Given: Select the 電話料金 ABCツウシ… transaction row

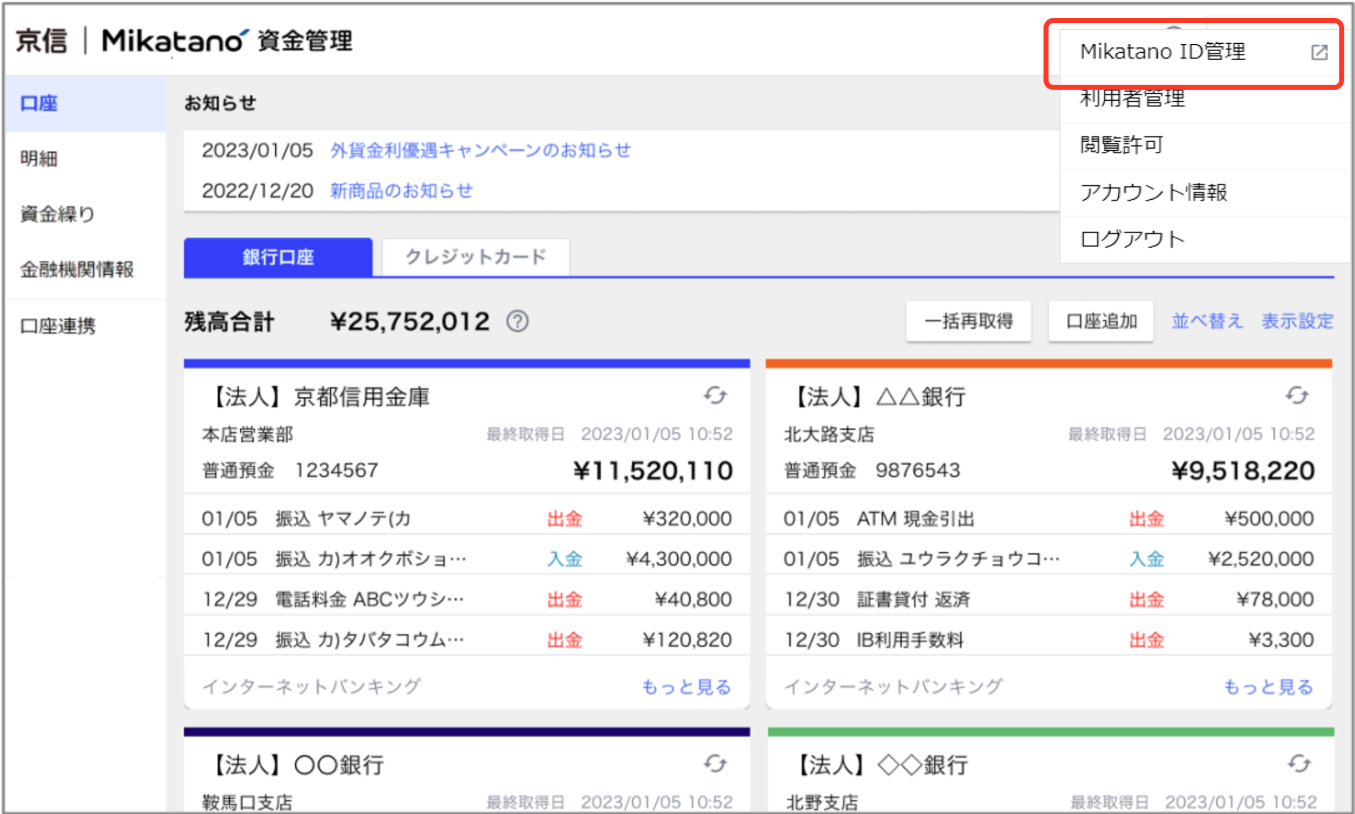Looking at the screenshot, I should coord(467,599).
